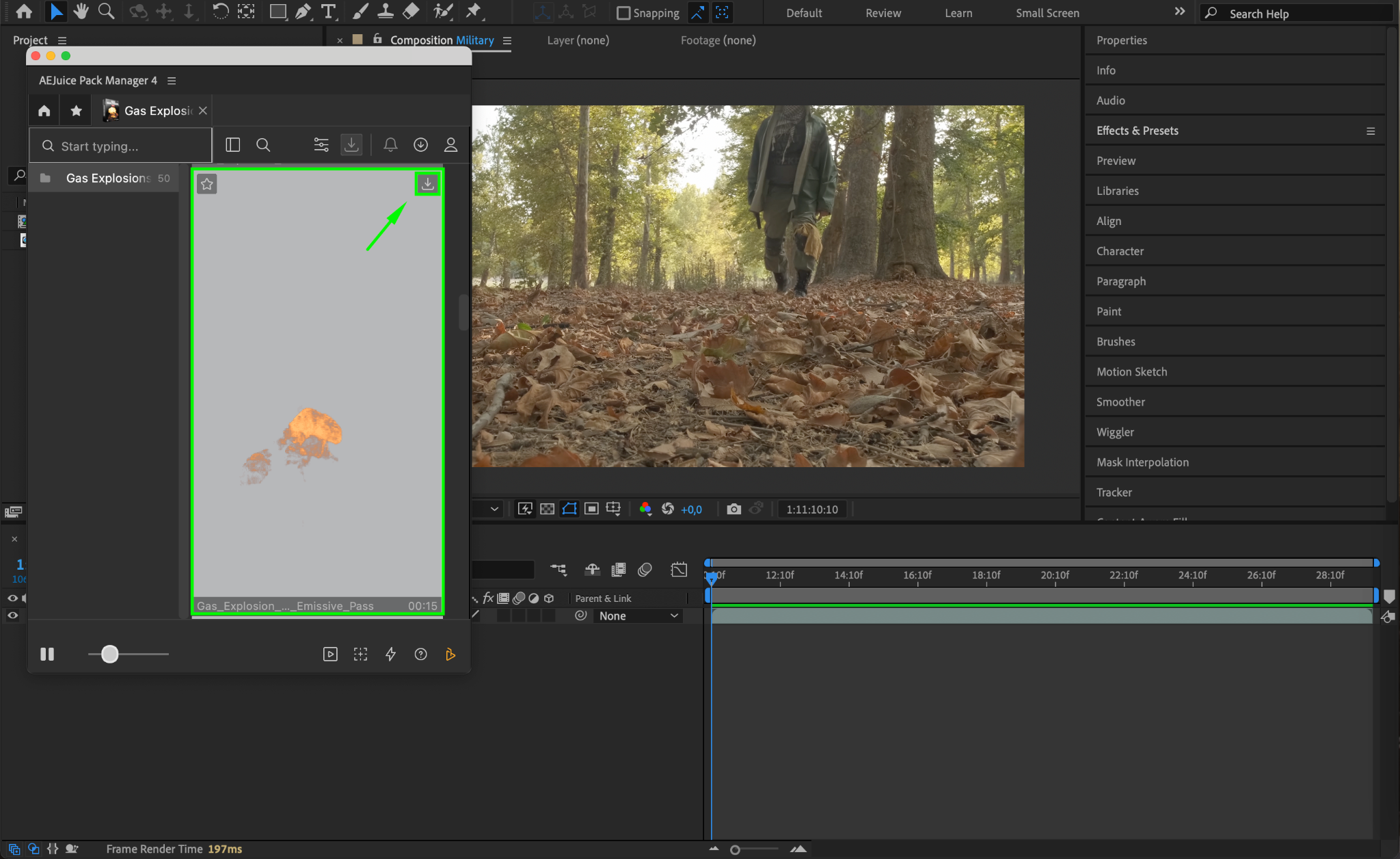Image resolution: width=1400 pixels, height=859 pixels.
Task: Click the Start typing search field
Action: [123, 146]
